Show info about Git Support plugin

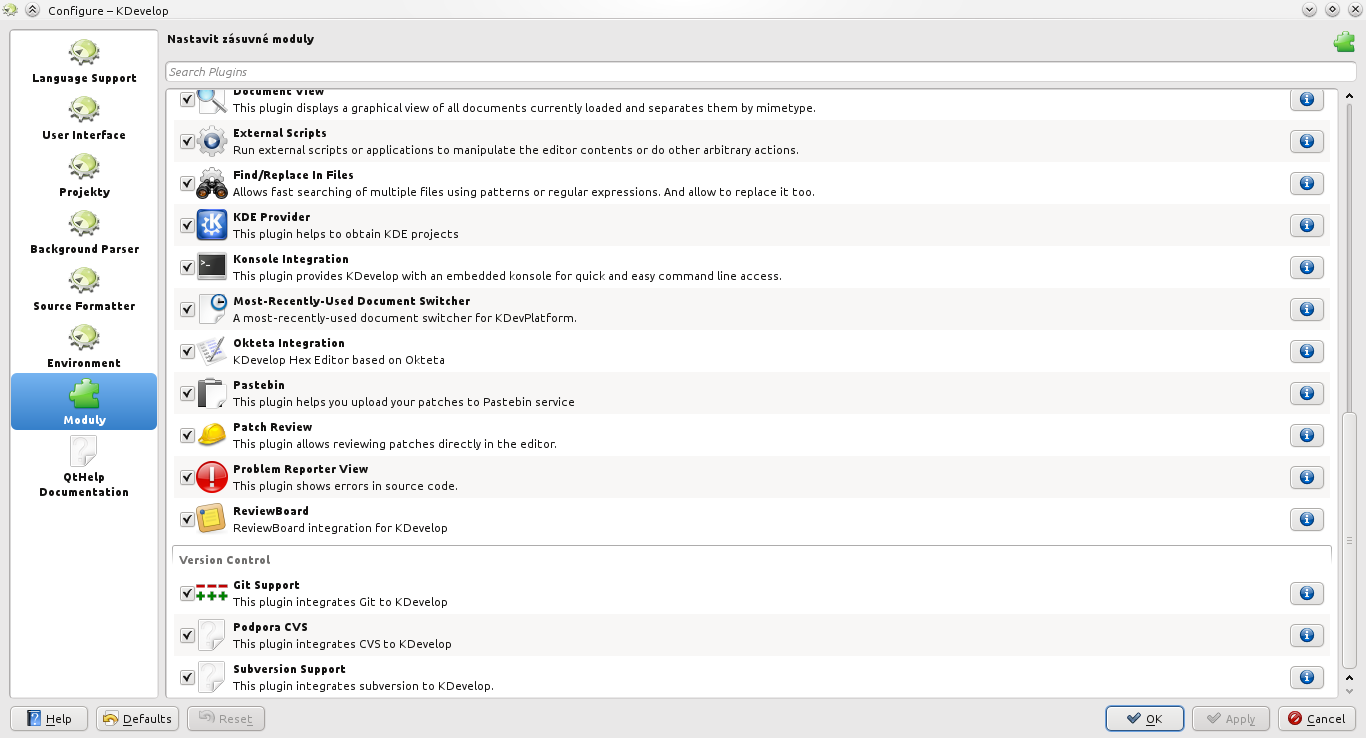coord(1306,593)
